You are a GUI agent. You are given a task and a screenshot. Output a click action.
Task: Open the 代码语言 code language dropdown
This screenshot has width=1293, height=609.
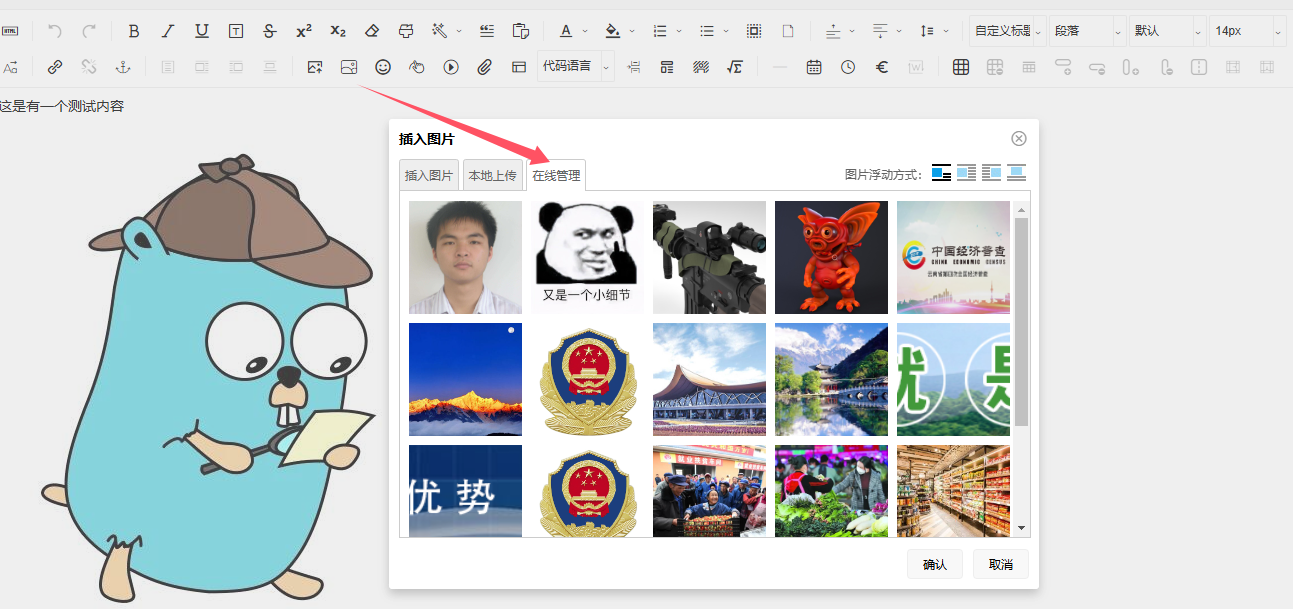pos(575,67)
